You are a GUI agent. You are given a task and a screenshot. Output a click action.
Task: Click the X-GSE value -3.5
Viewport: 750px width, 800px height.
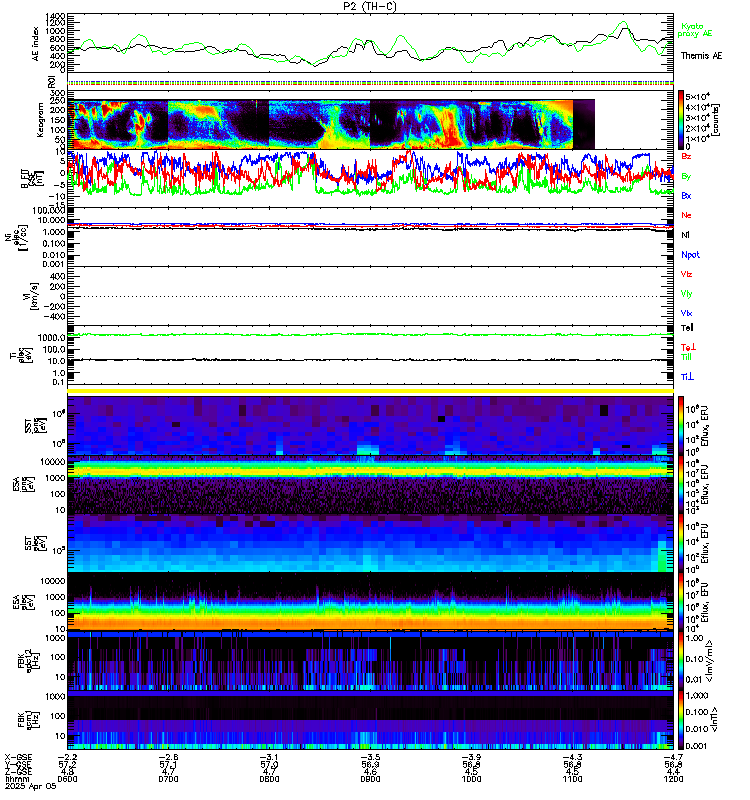tap(370, 757)
